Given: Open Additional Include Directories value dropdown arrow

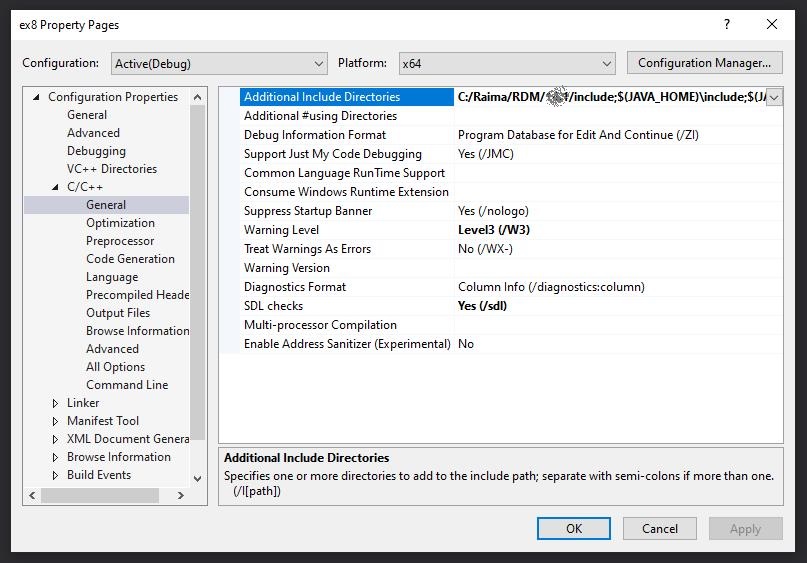Looking at the screenshot, I should coord(774,97).
